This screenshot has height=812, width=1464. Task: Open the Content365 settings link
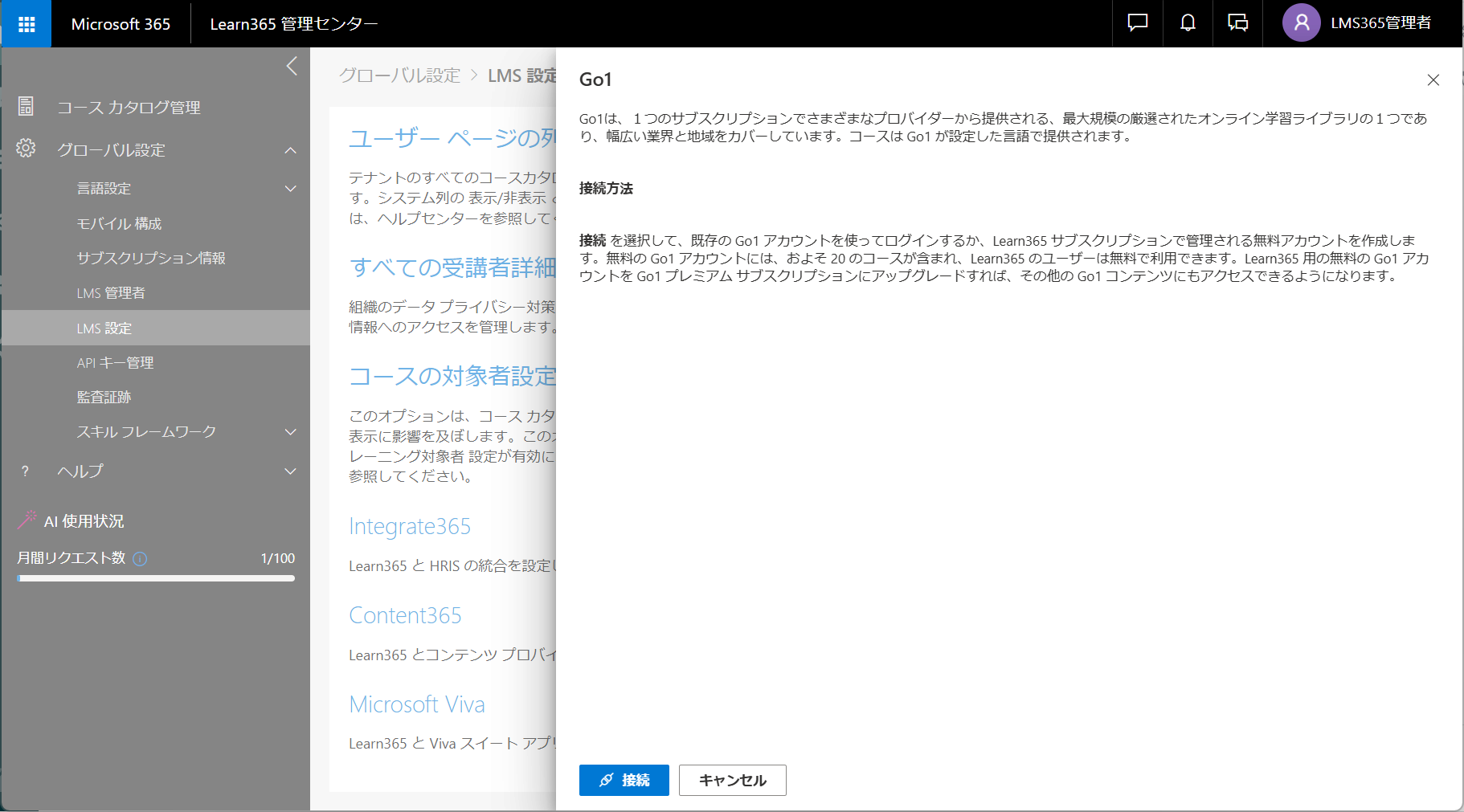(x=405, y=615)
